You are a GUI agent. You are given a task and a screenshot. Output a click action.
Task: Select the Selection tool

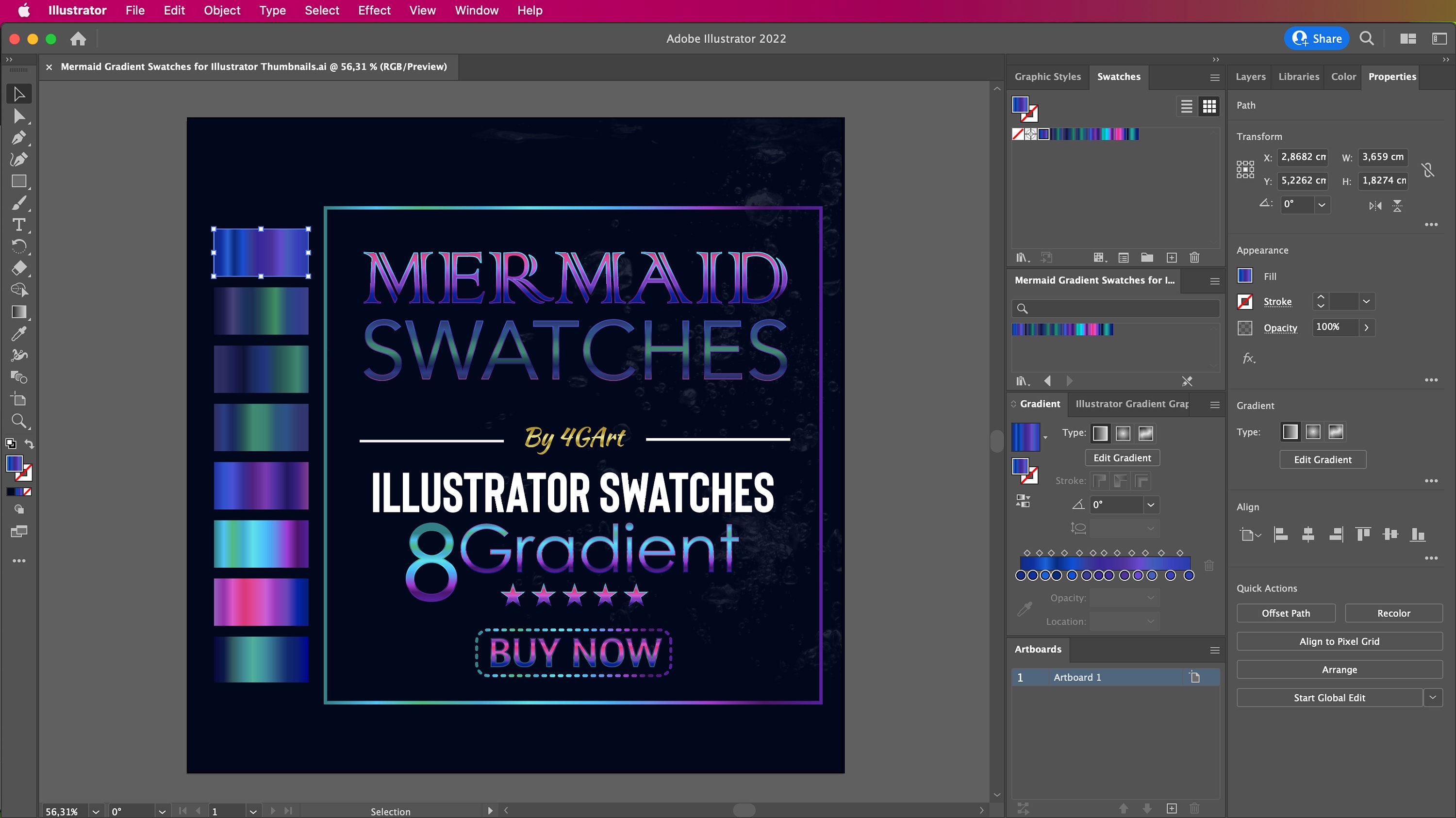tap(18, 94)
